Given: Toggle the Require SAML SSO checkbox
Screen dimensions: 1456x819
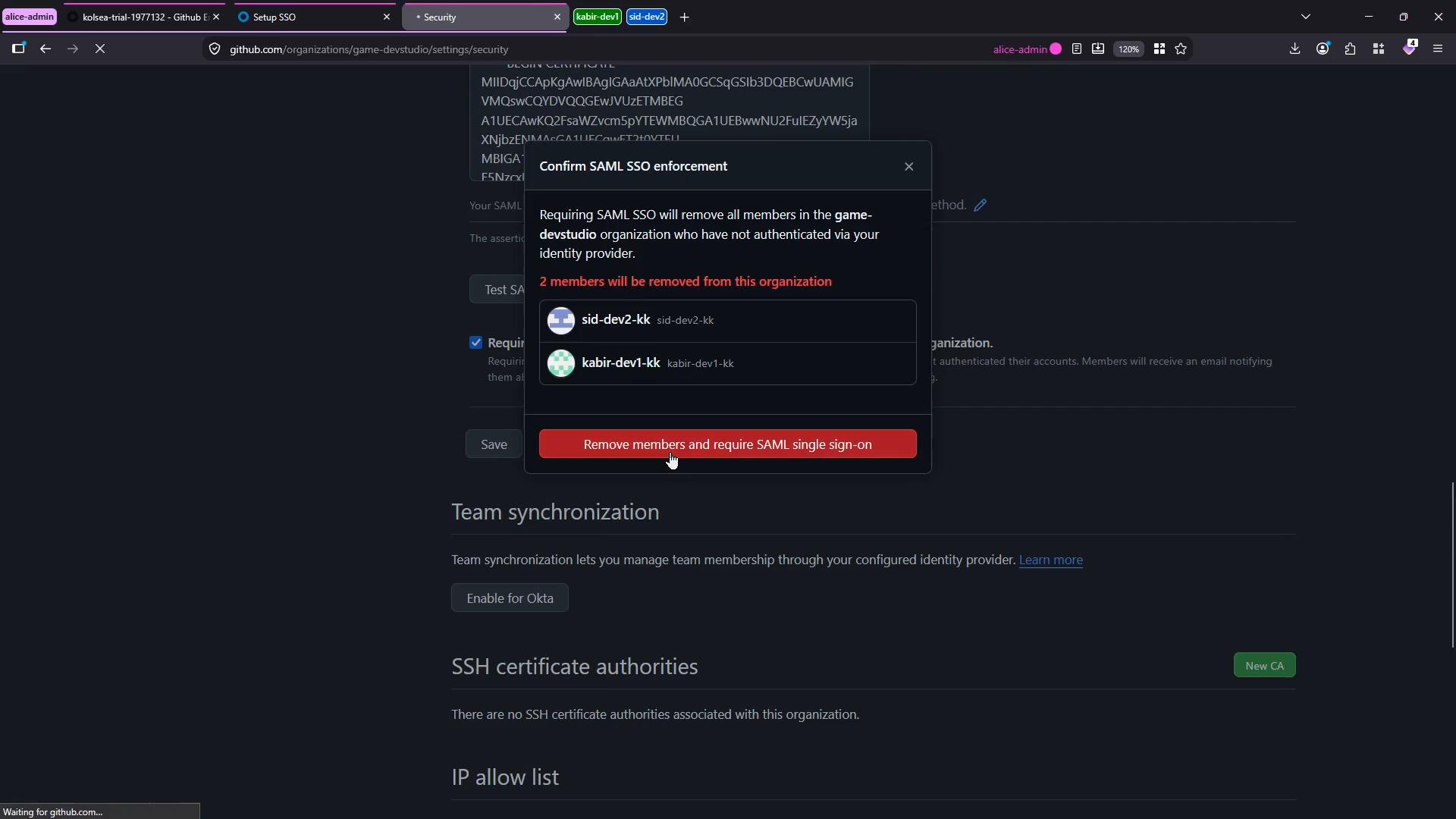Looking at the screenshot, I should pos(475,343).
